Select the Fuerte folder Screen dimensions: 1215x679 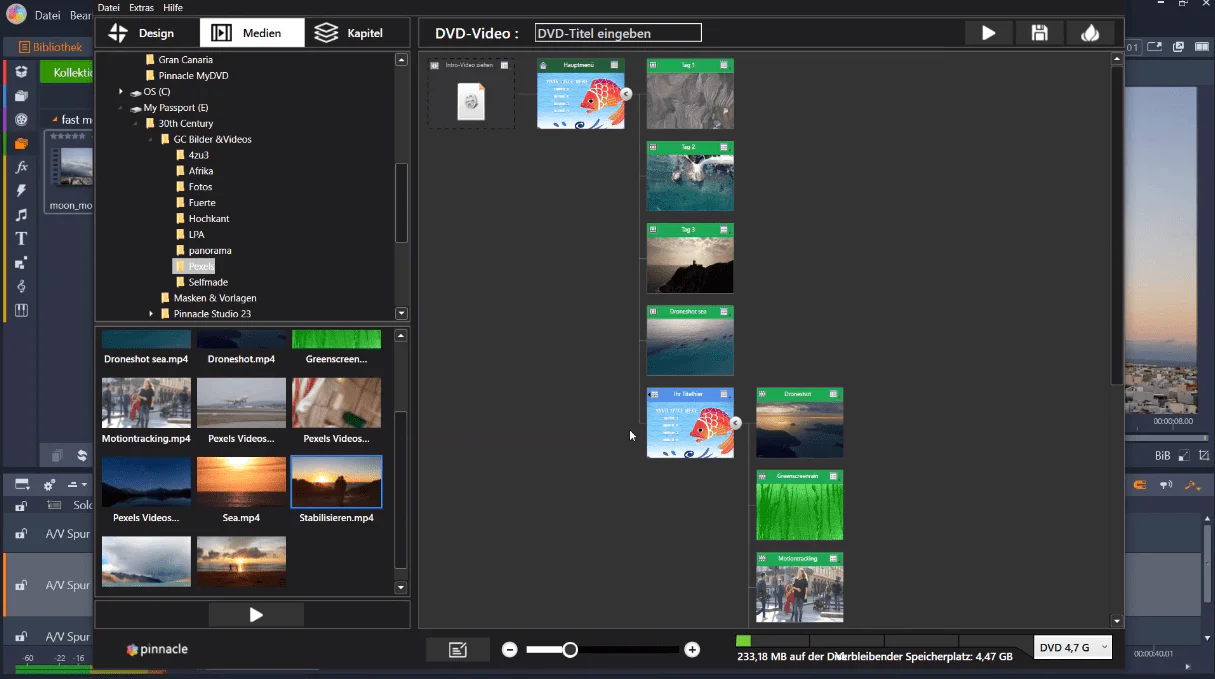[x=195, y=203]
